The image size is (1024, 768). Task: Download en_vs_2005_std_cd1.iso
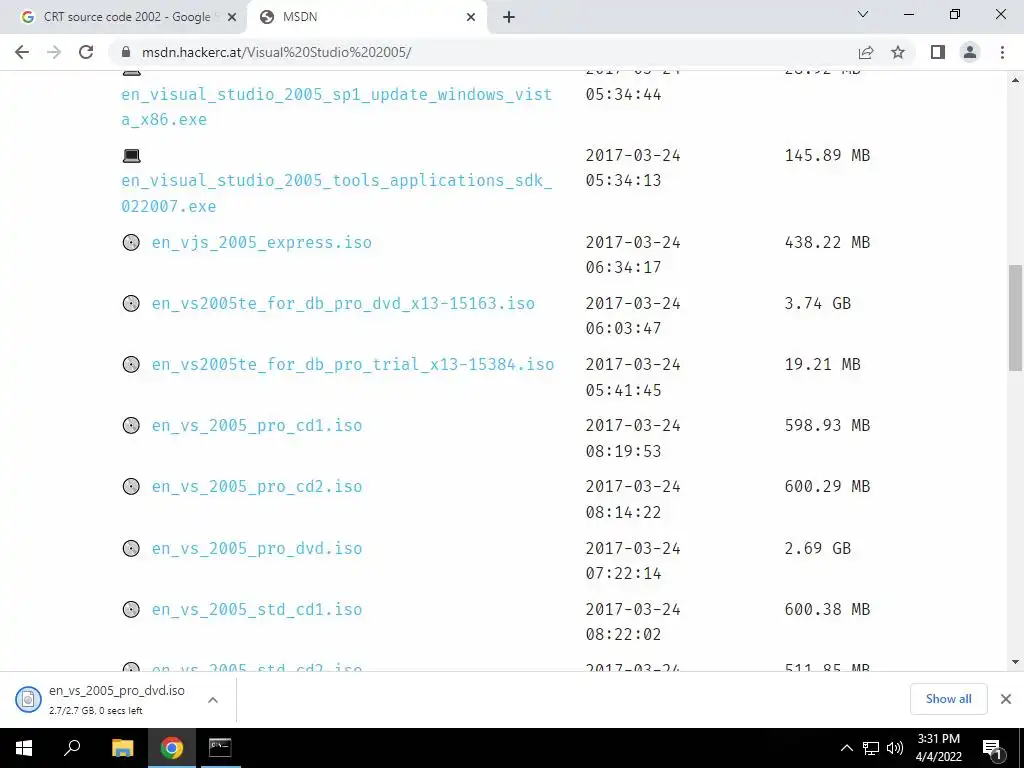pyautogui.click(x=257, y=609)
